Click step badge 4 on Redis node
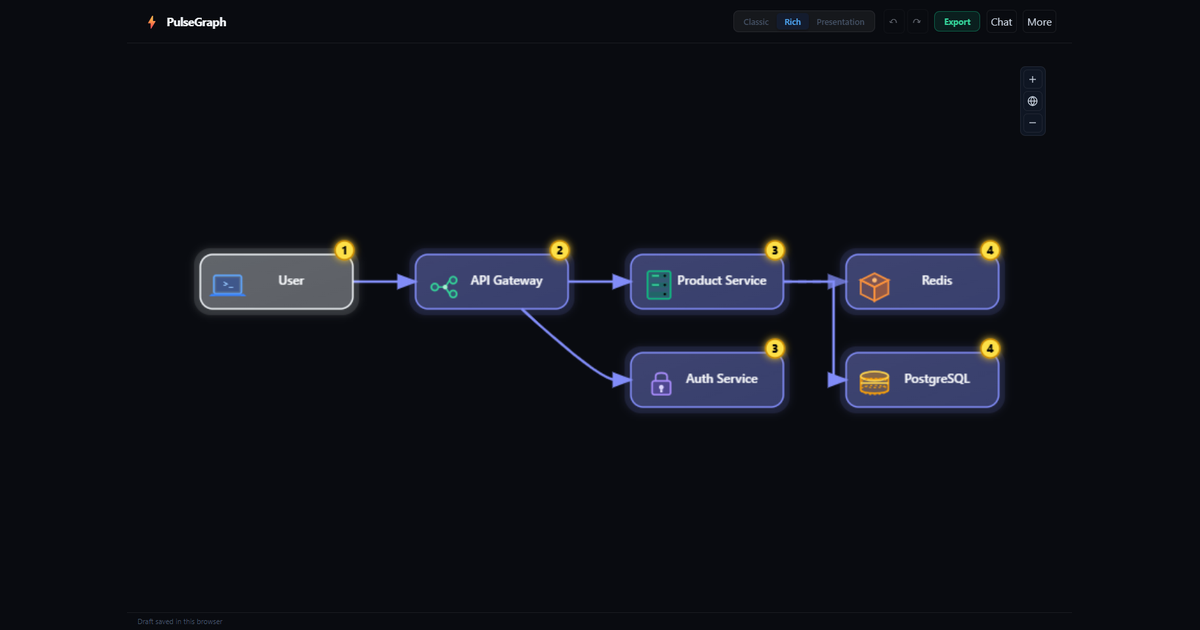Viewport: 1200px width, 630px height. (990, 250)
